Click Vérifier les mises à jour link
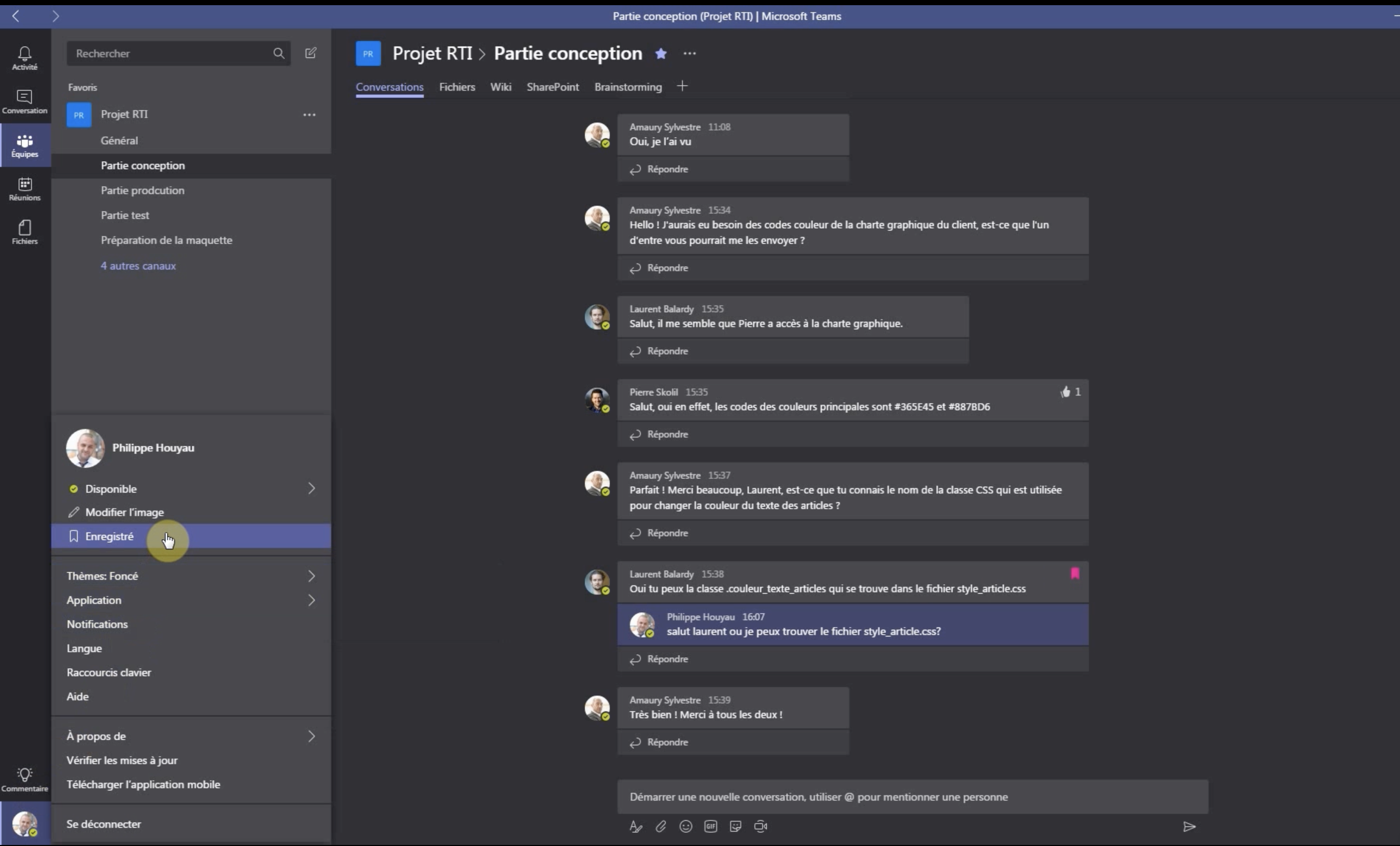Viewport: 1400px width, 846px height. point(122,760)
